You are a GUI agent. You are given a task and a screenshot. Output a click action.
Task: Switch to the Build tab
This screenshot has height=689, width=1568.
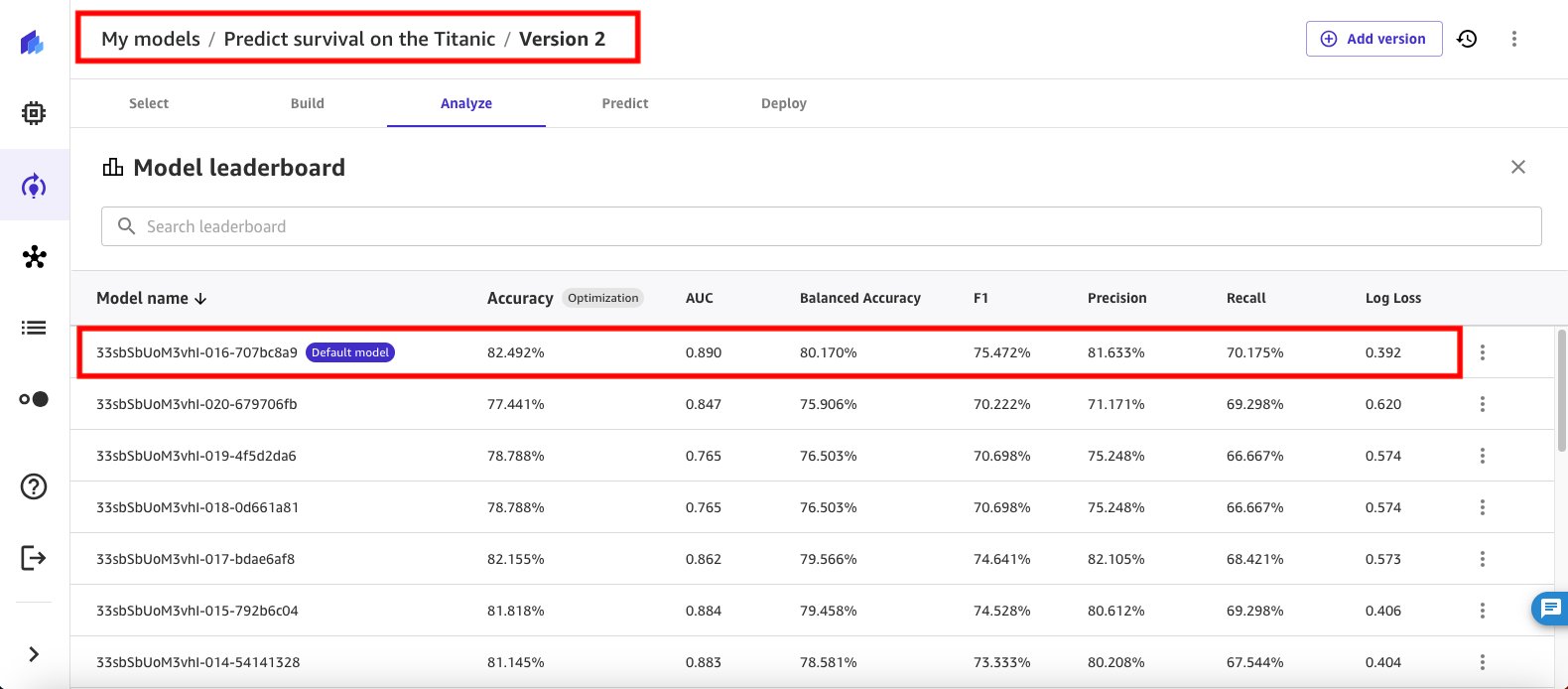(308, 103)
